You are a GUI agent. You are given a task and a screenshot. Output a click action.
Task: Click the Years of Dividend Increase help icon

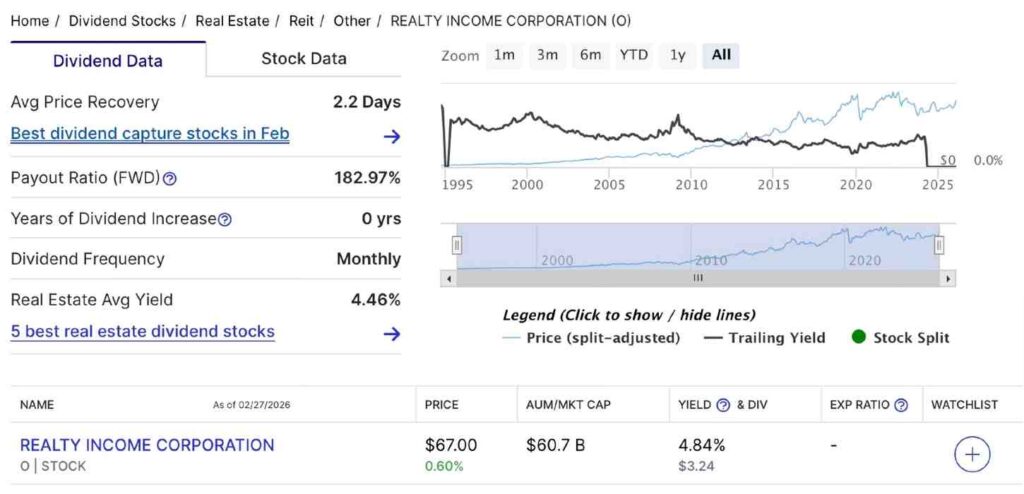[225, 219]
